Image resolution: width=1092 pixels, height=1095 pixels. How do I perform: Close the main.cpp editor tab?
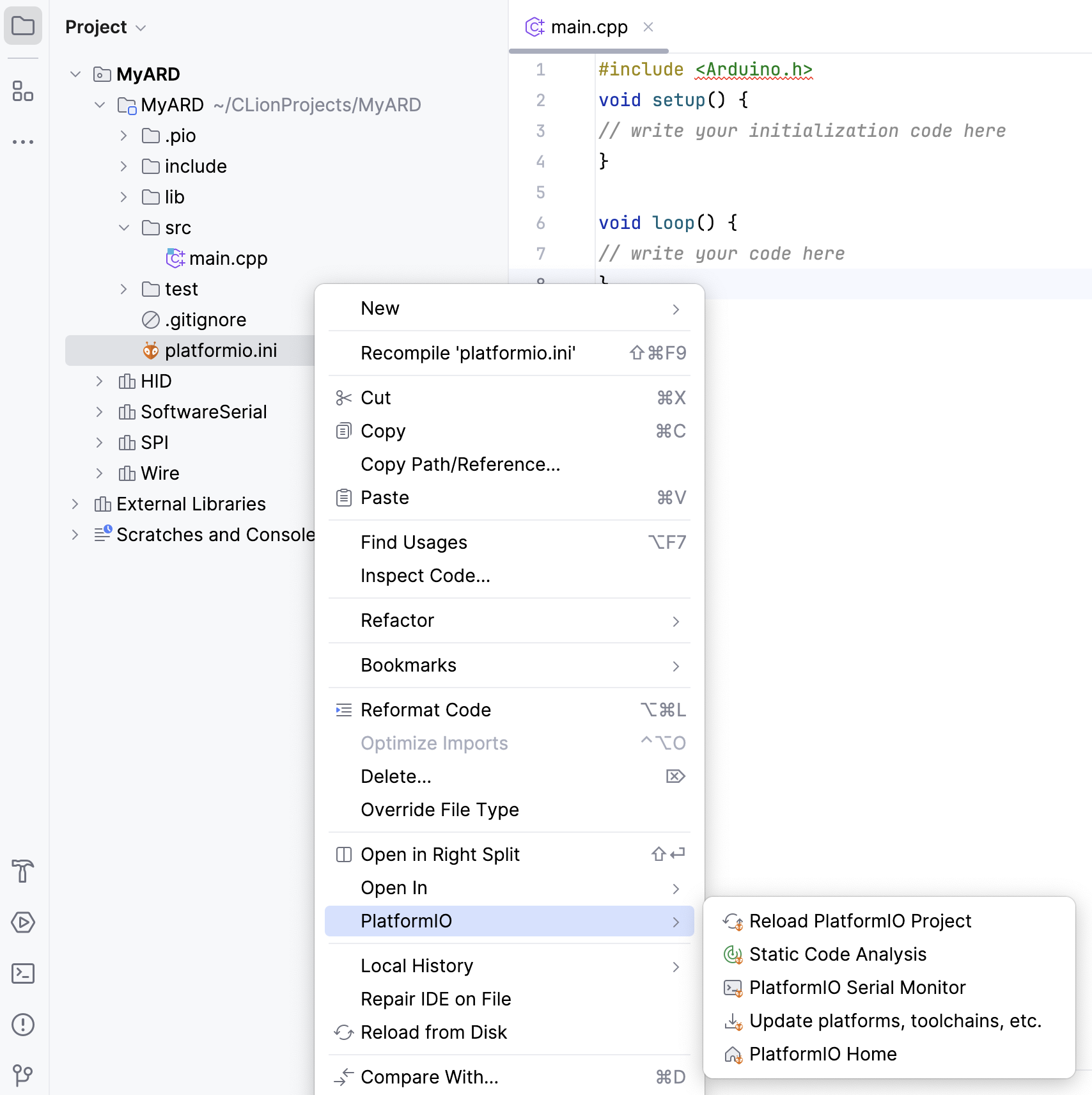click(x=649, y=27)
